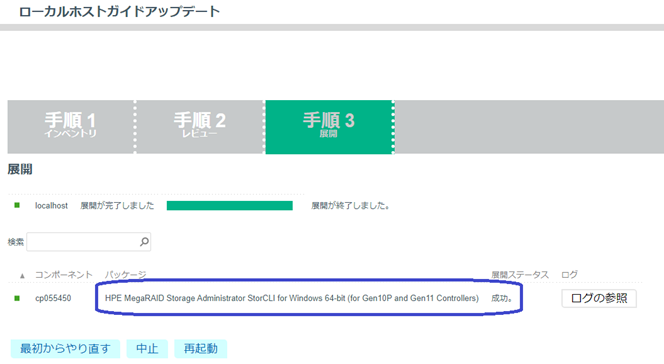This screenshot has height=364, width=664.
Task: Sort the table by the ascending arrow
Action: (22, 276)
